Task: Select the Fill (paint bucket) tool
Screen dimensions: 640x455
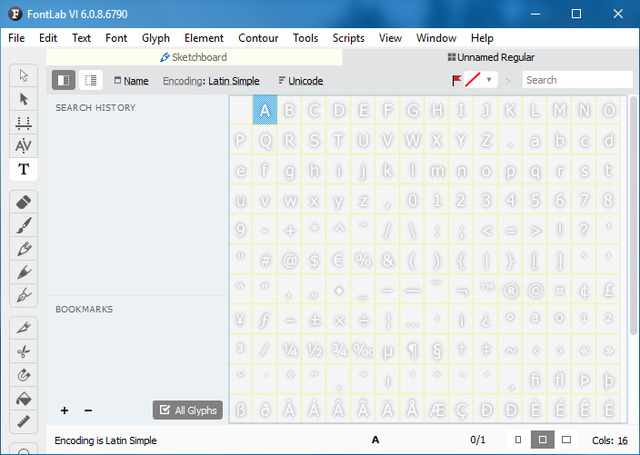Action: point(23,398)
